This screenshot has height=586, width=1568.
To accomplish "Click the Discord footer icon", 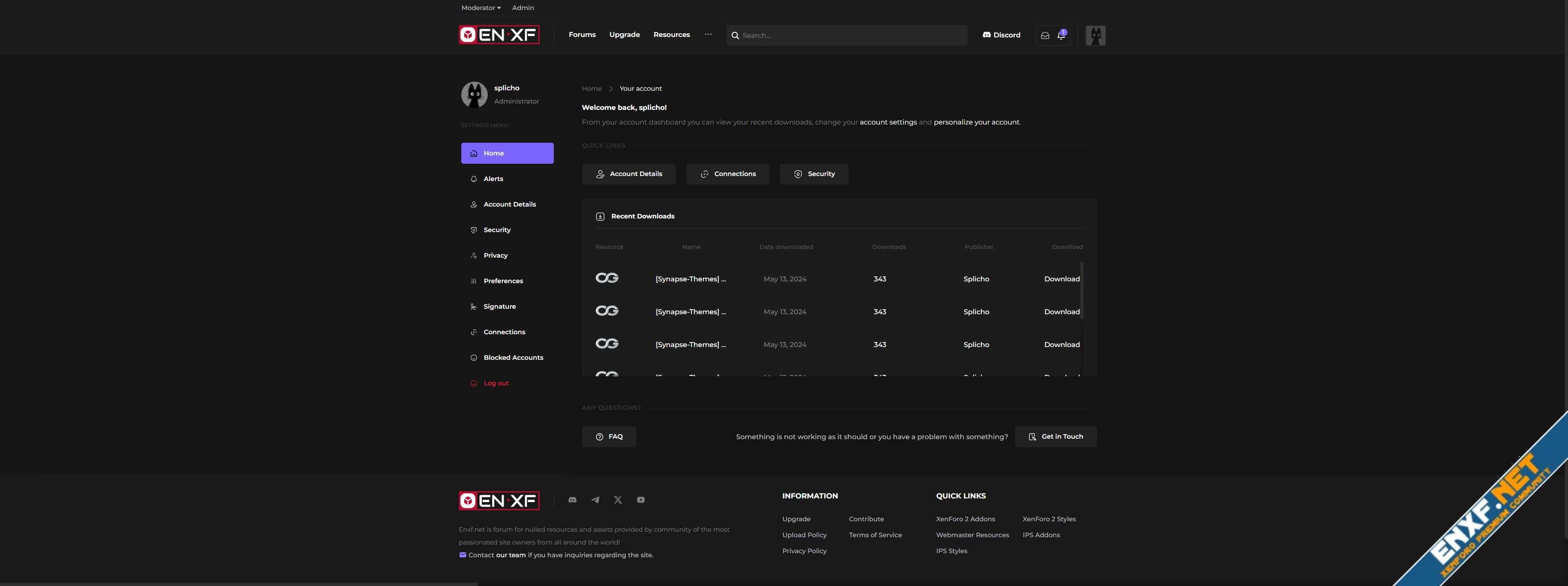I will point(572,499).
